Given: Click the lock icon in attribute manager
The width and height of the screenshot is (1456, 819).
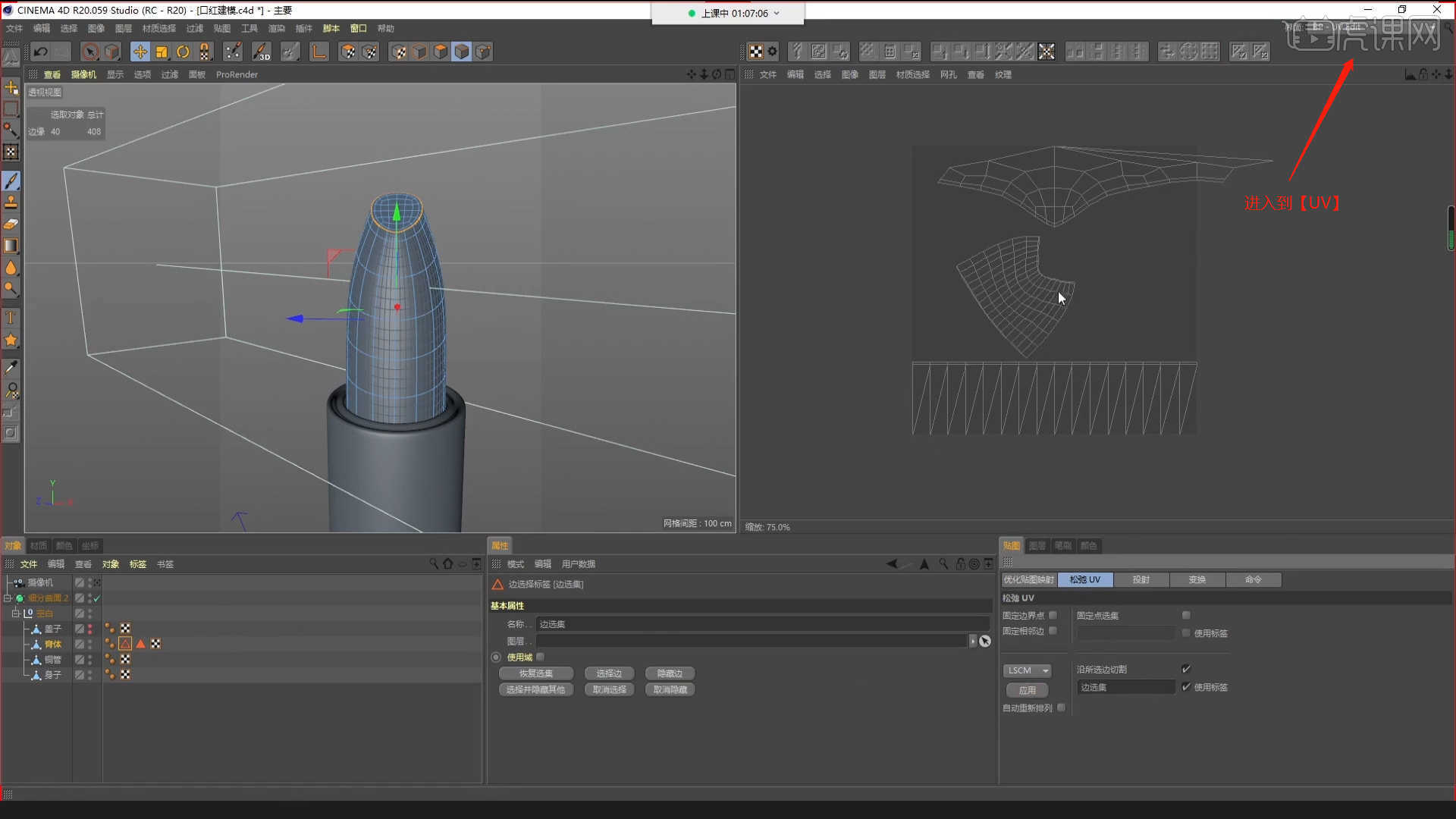Looking at the screenshot, I should tap(961, 563).
